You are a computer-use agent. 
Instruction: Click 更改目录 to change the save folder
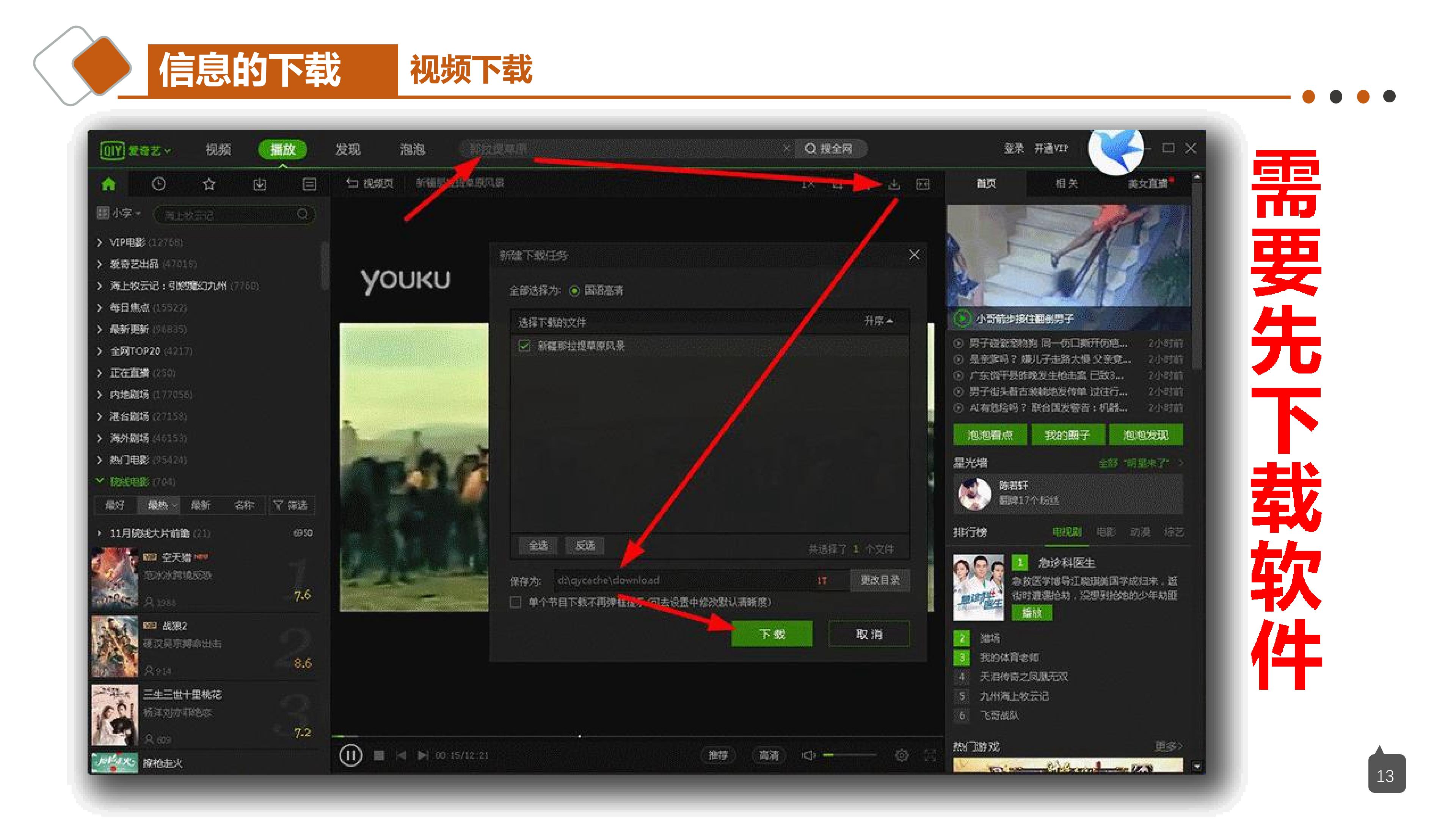(880, 580)
